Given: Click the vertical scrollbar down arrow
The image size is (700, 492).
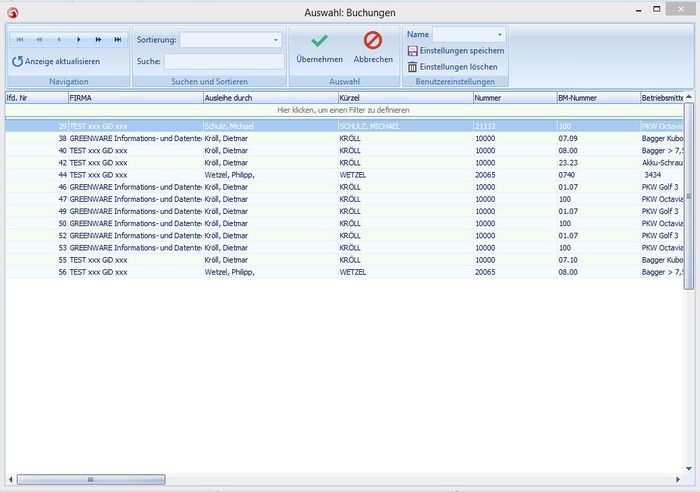Looking at the screenshot, I should 689,468.
